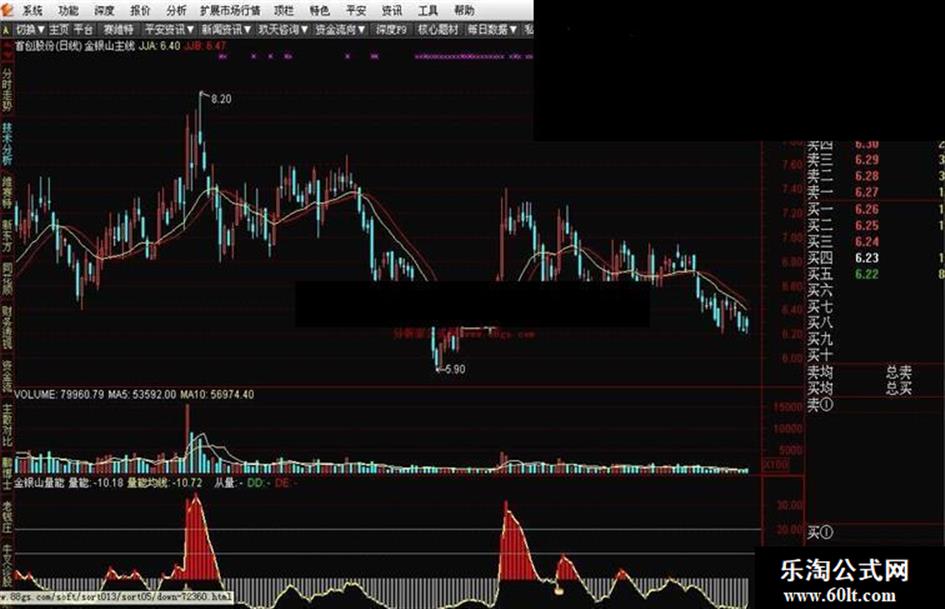Open the 牛叉诊股 sidebar tab

(x=7, y=566)
